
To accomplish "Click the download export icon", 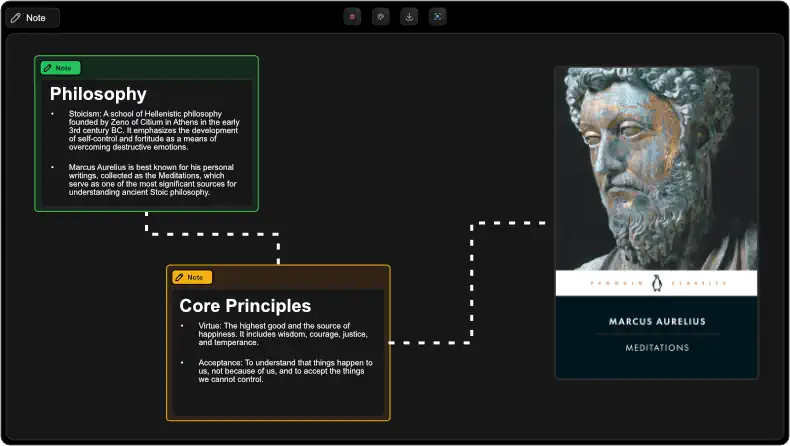I will [x=409, y=17].
